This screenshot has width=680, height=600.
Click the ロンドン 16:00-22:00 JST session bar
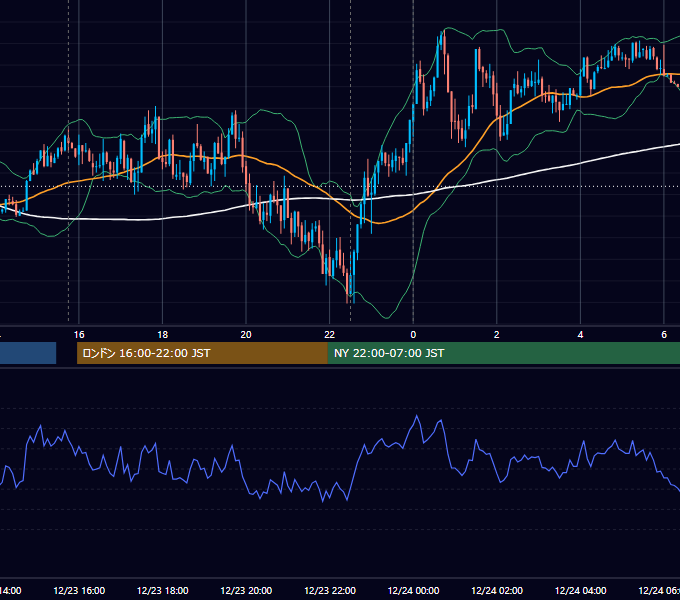202,353
